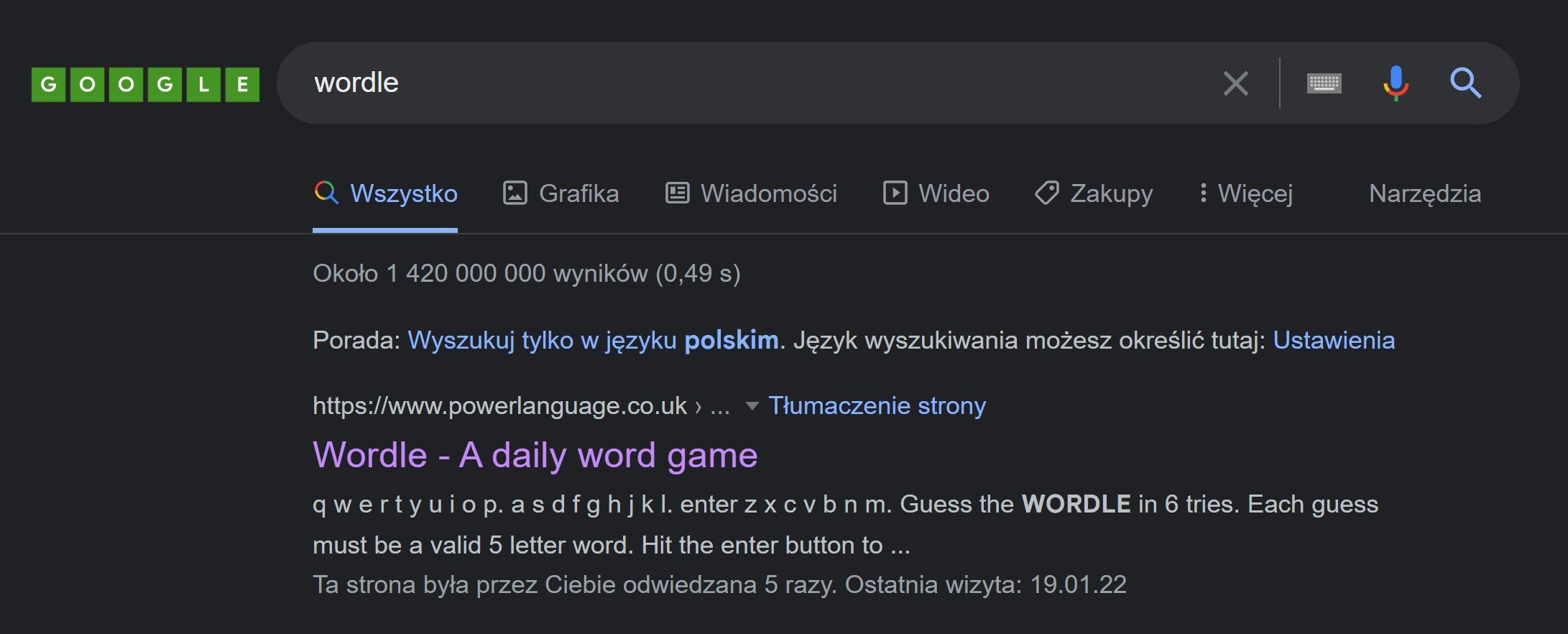
Task: Open the Wiadomości tab
Action: click(x=751, y=193)
